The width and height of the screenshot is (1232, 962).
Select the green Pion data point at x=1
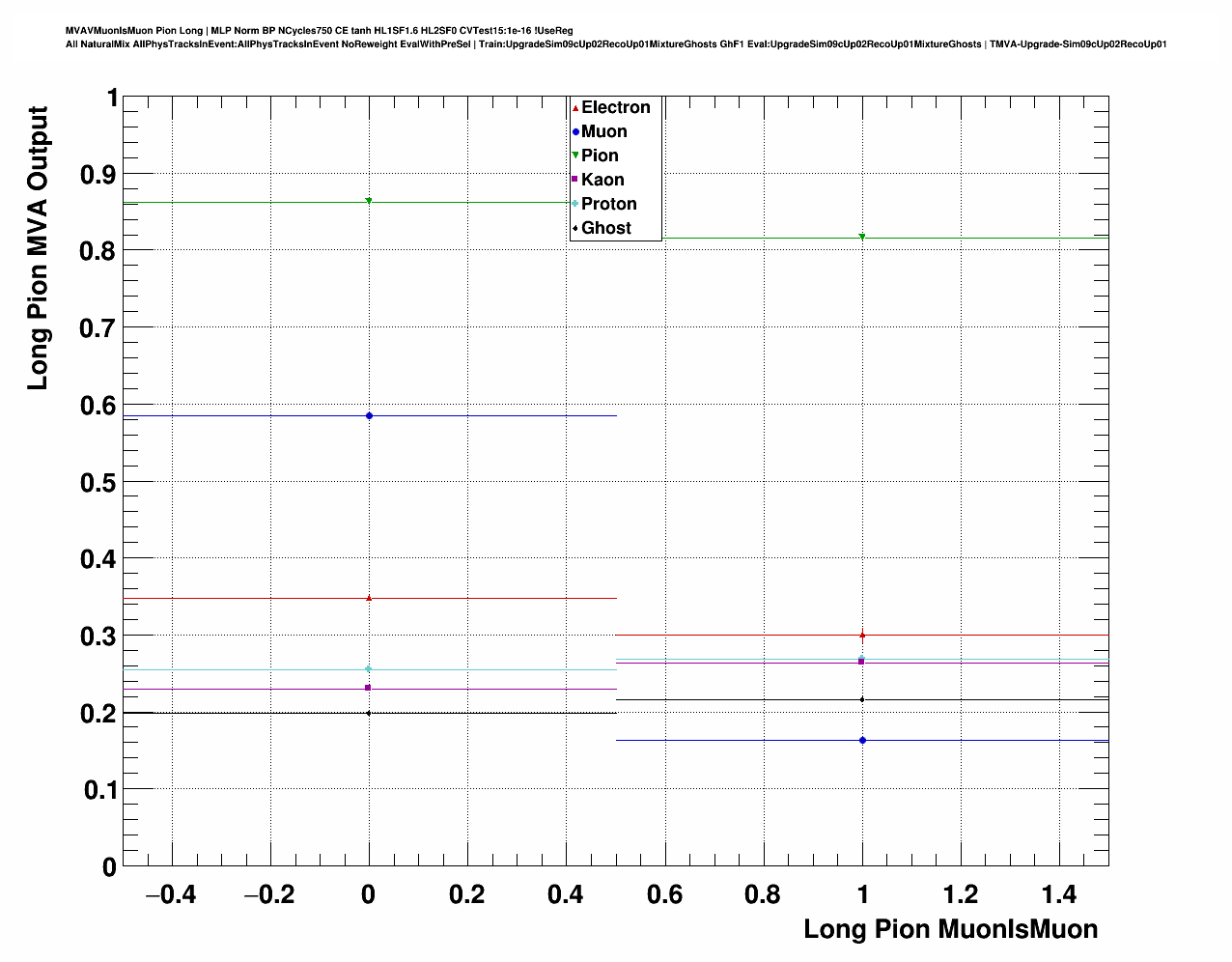click(862, 237)
